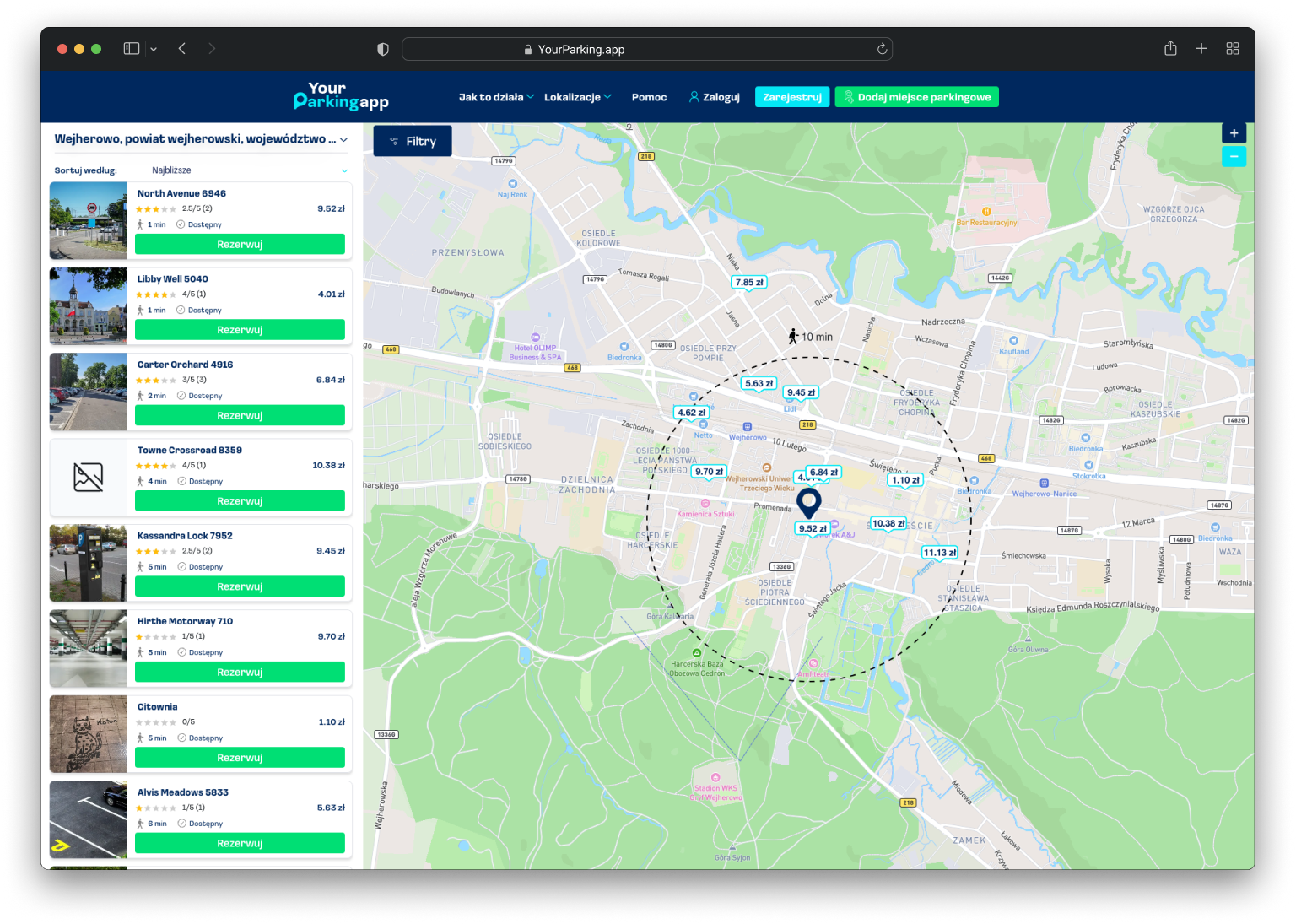Open the North Avenue 6946 thumbnail
1296x924 pixels.
[89, 221]
